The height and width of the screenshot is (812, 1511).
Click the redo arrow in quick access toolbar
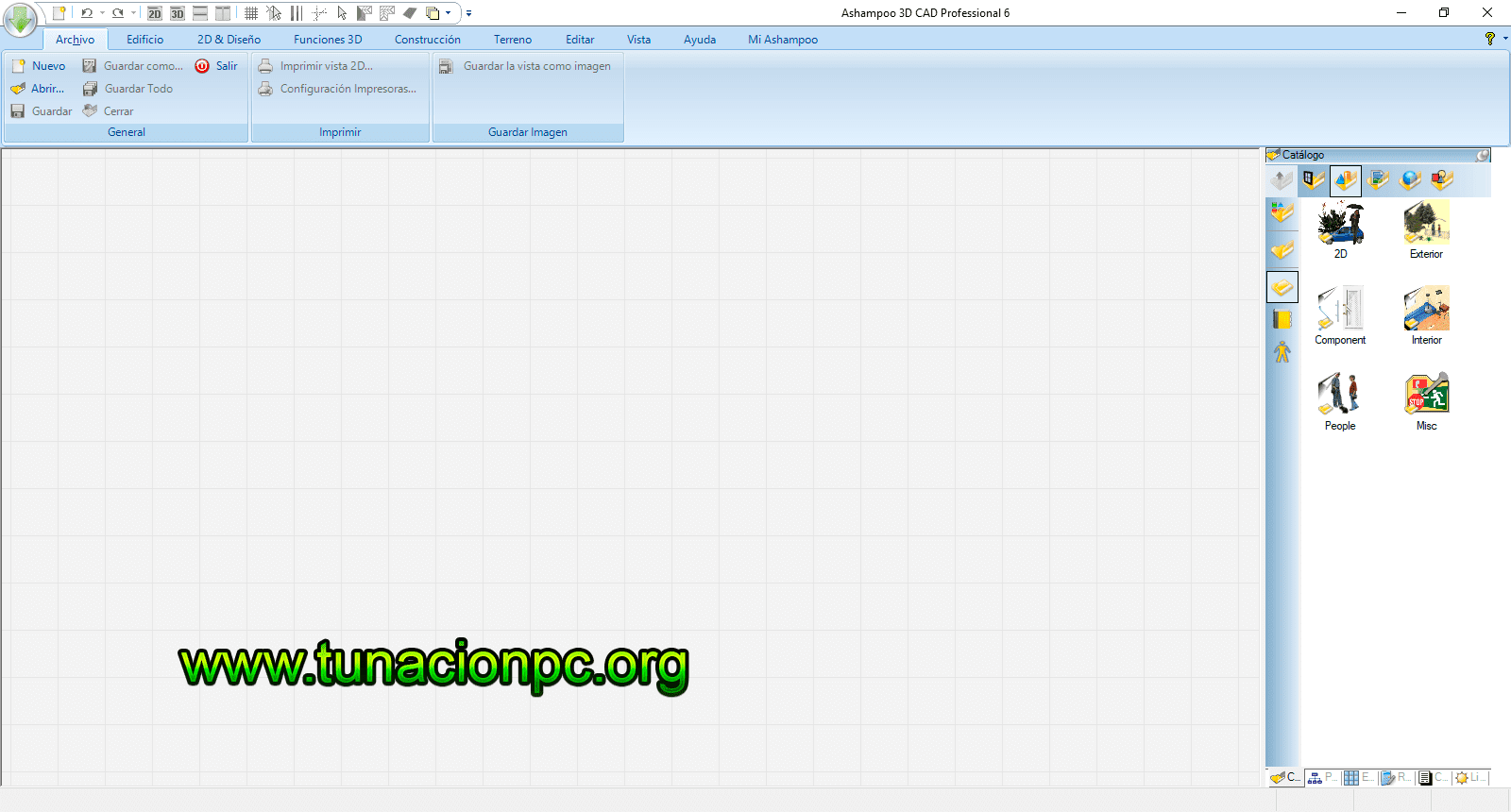click(118, 13)
